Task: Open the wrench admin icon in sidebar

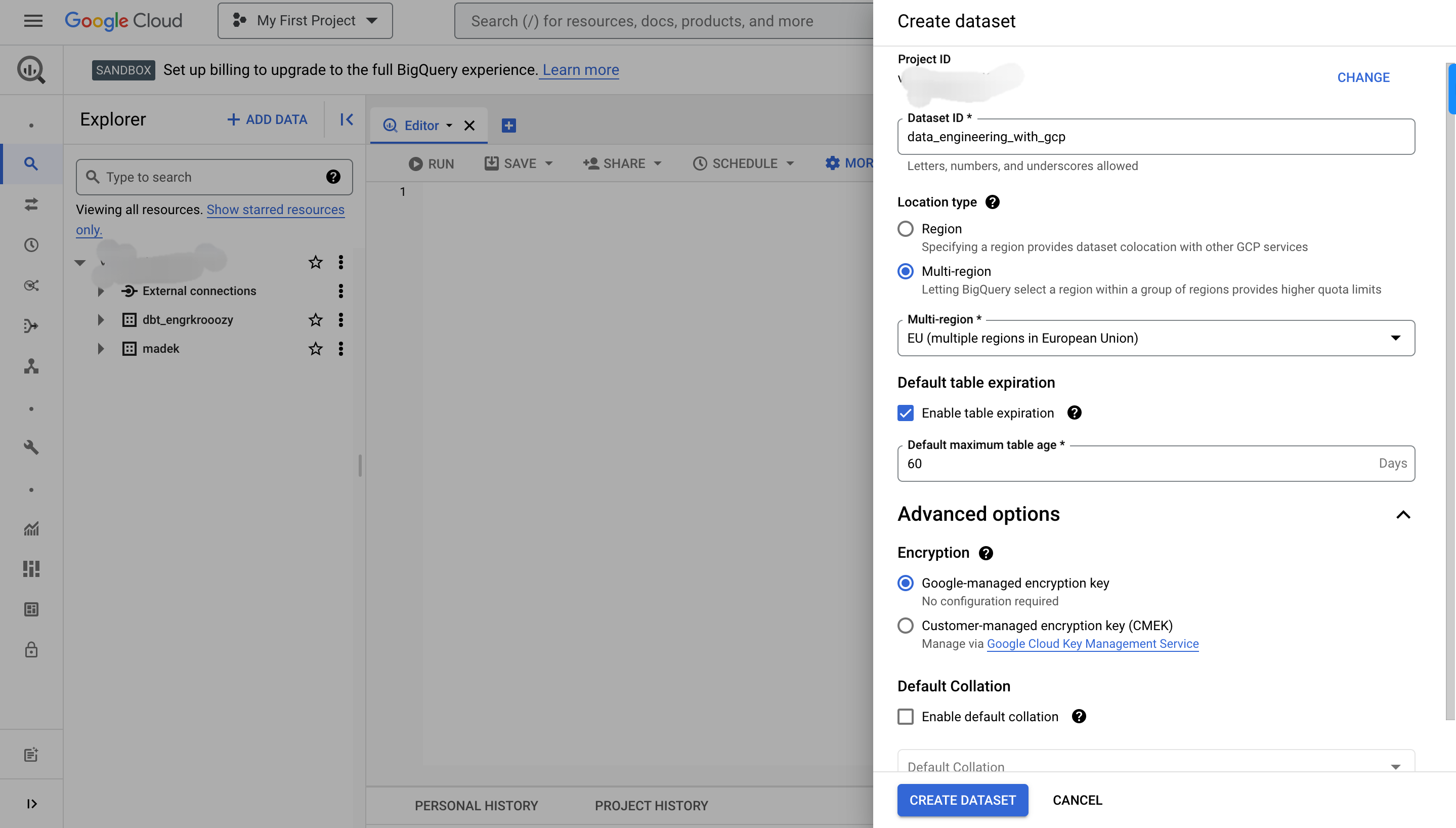Action: 31,447
